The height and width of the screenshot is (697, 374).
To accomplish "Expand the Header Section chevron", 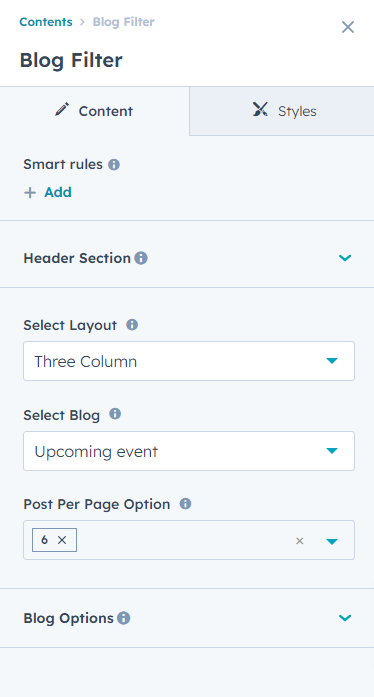I will (345, 258).
